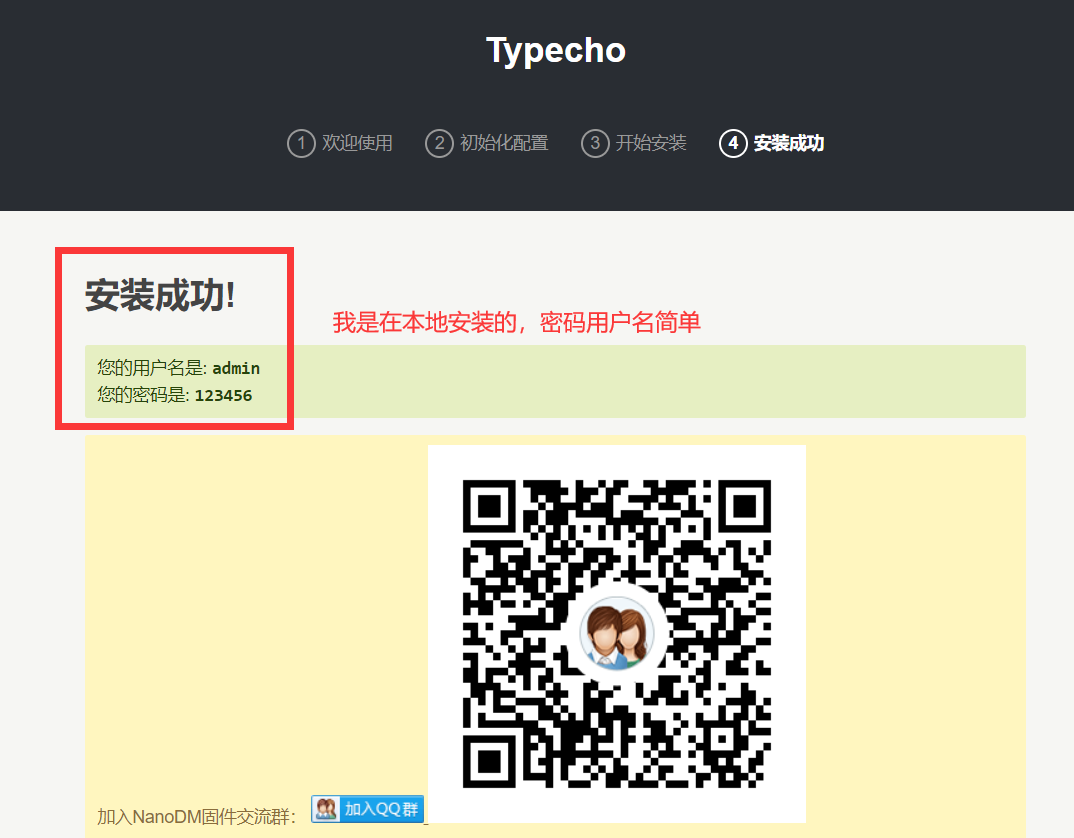Click the avatar icon in the QR code center

click(x=616, y=633)
